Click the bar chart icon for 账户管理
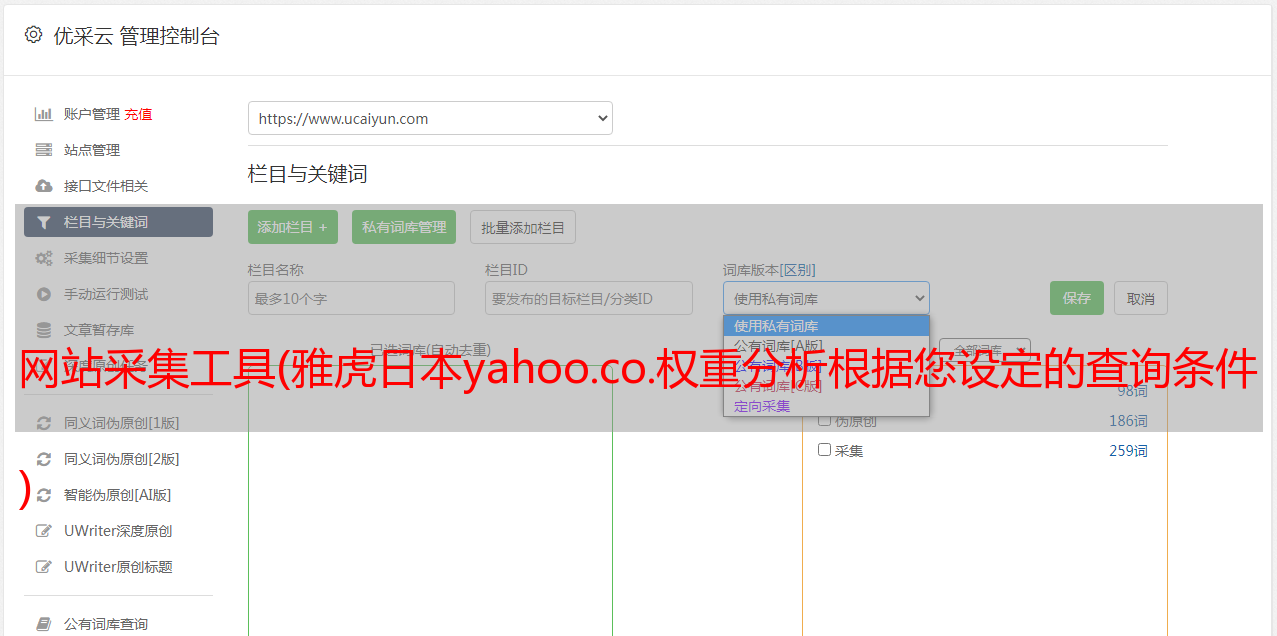Image resolution: width=1277 pixels, height=636 pixels. point(44,114)
